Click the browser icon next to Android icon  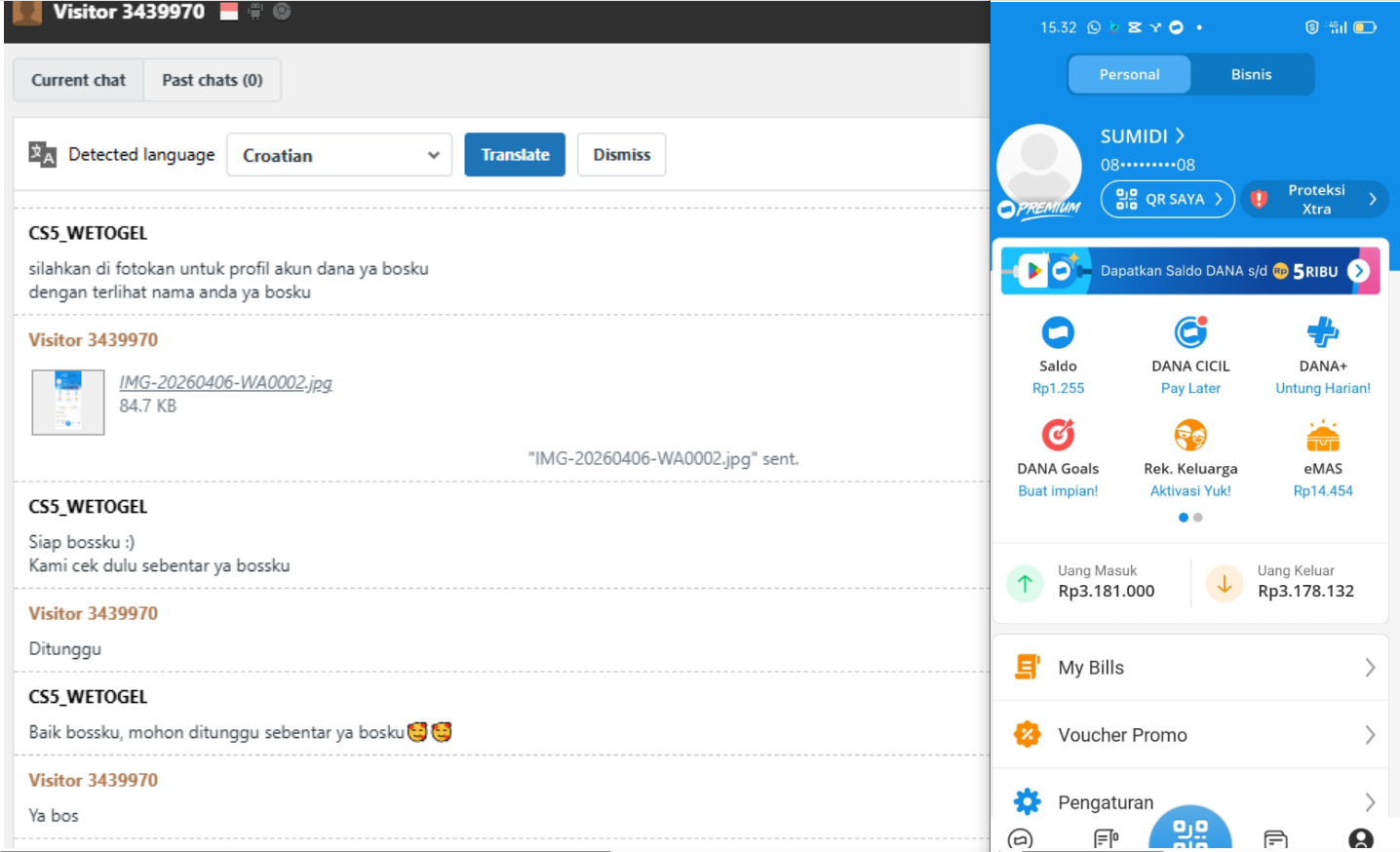click(x=282, y=12)
